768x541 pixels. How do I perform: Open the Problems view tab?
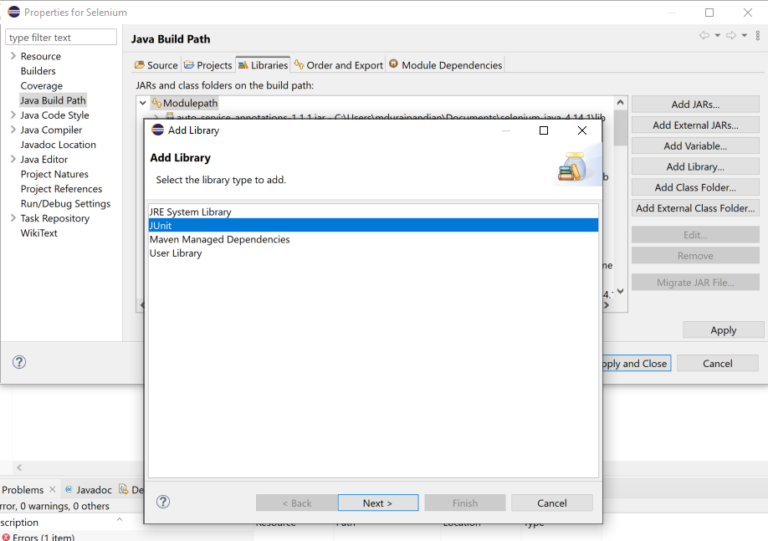[x=23, y=490]
